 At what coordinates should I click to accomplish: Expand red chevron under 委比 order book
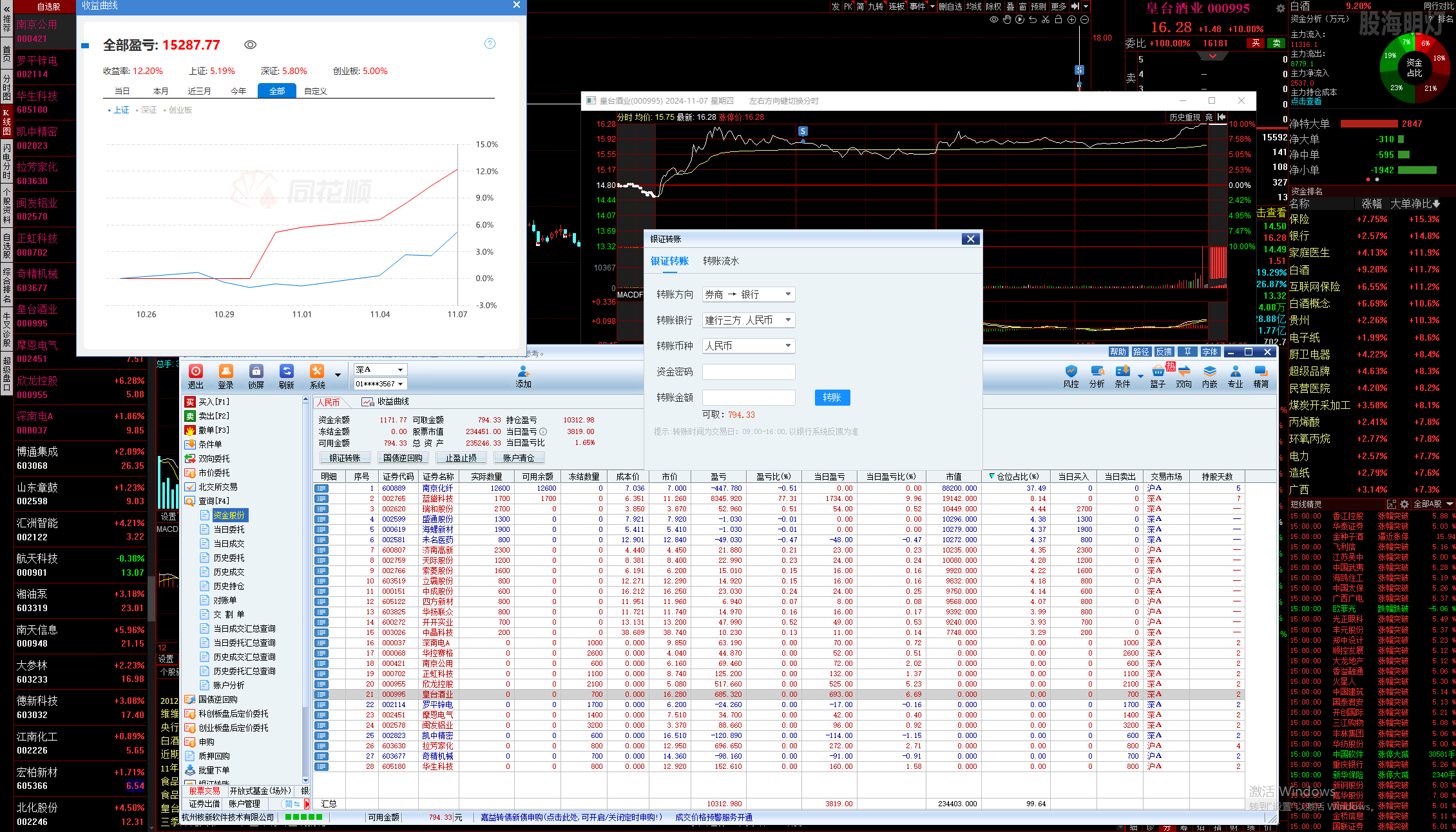[1213, 56]
